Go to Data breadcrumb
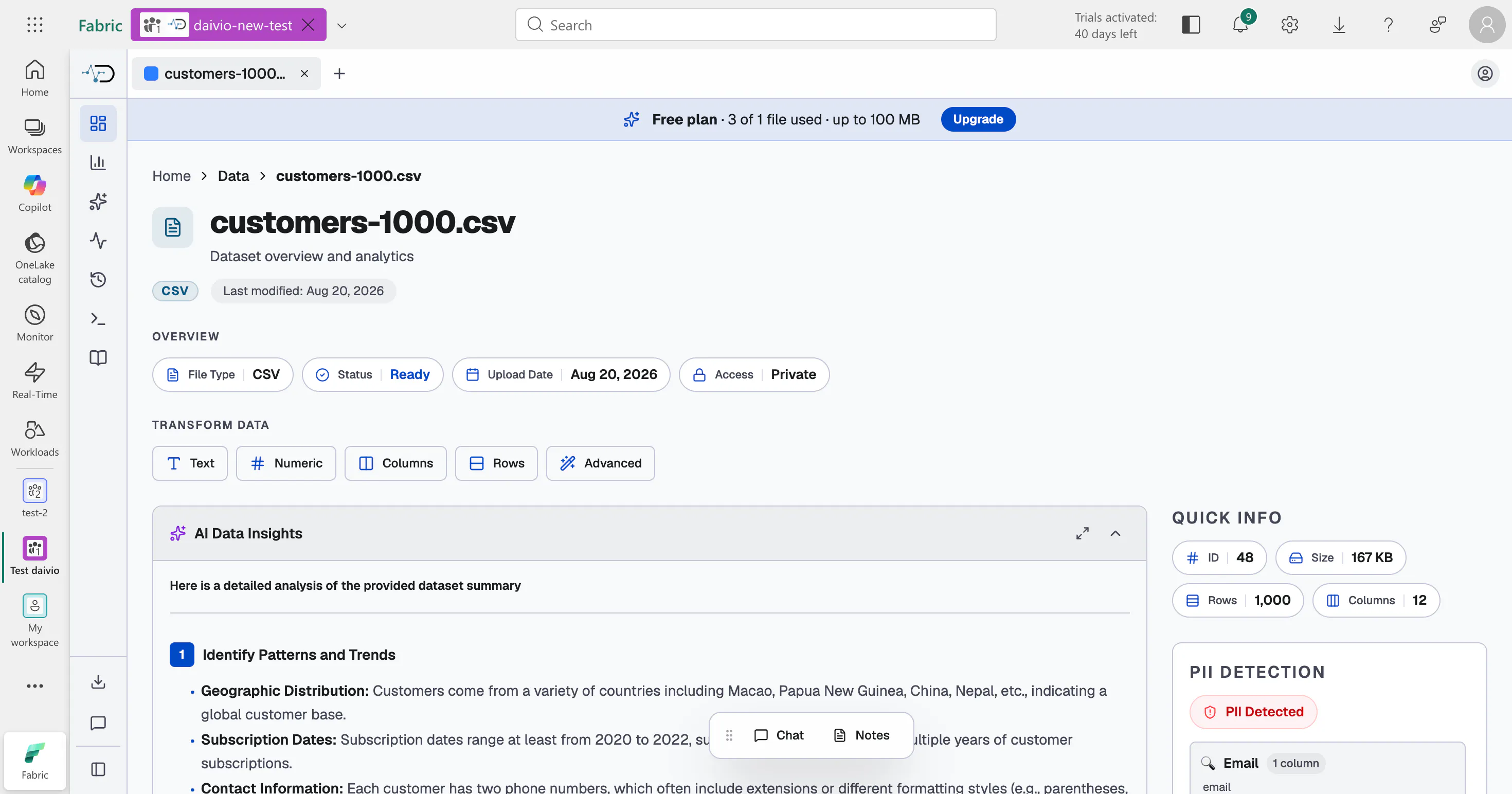This screenshot has height=794, width=1512. coord(233,176)
